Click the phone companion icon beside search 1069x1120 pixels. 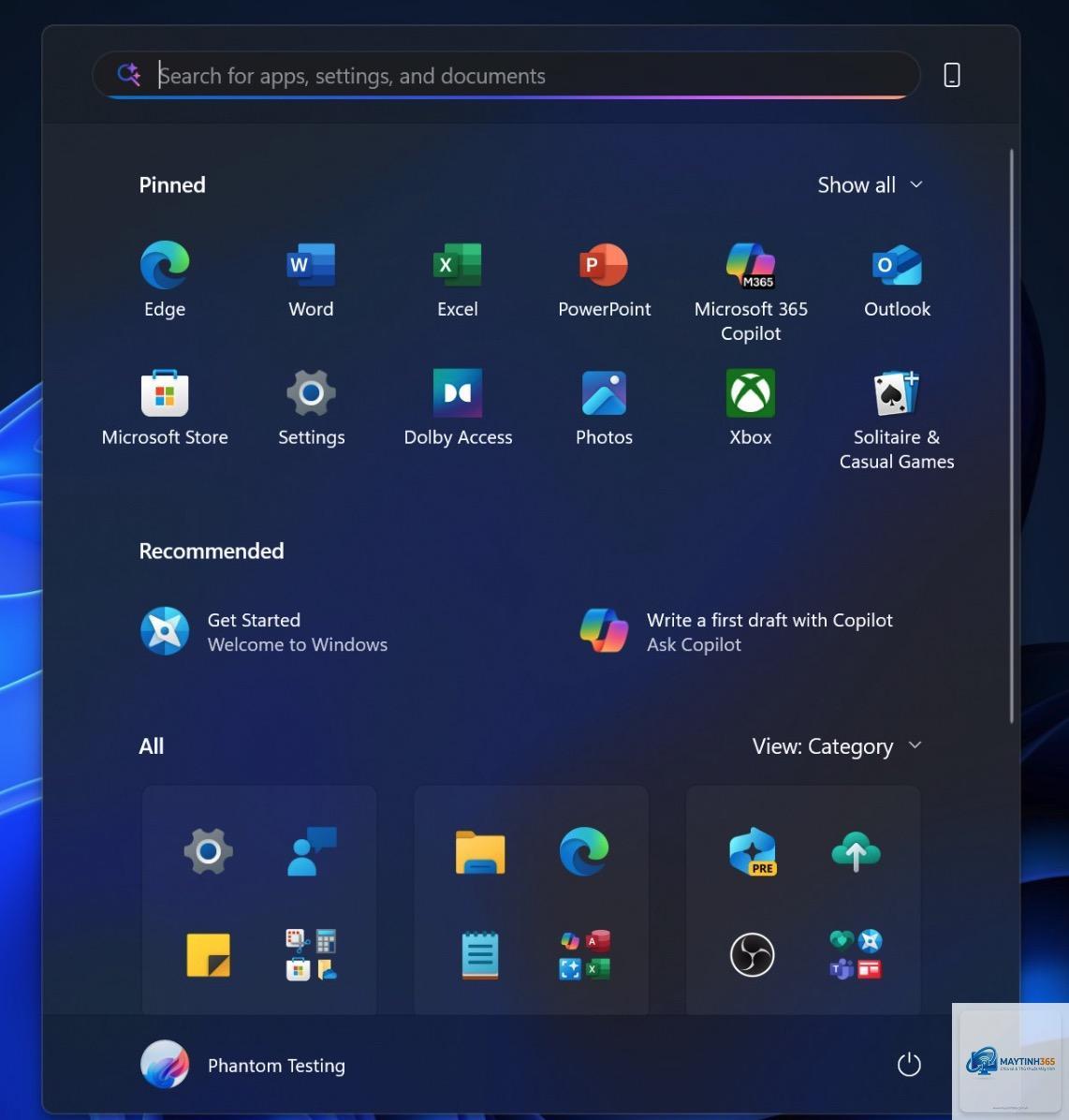(x=952, y=75)
